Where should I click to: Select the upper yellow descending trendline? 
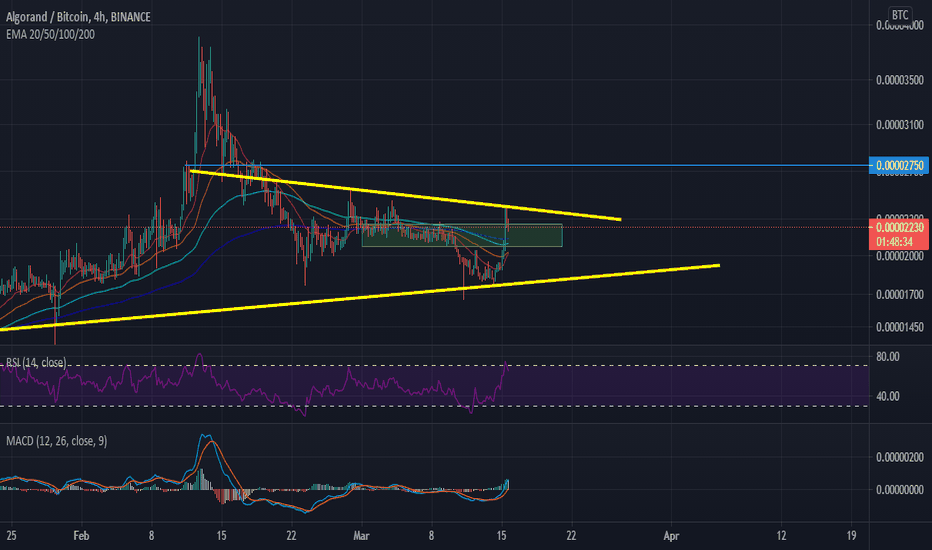click(x=404, y=195)
